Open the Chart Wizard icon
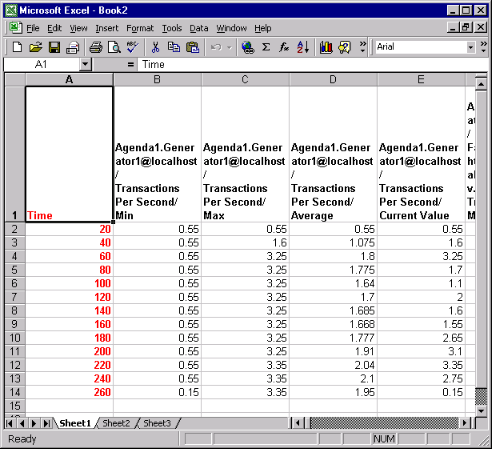The image size is (492, 449). (x=326, y=47)
